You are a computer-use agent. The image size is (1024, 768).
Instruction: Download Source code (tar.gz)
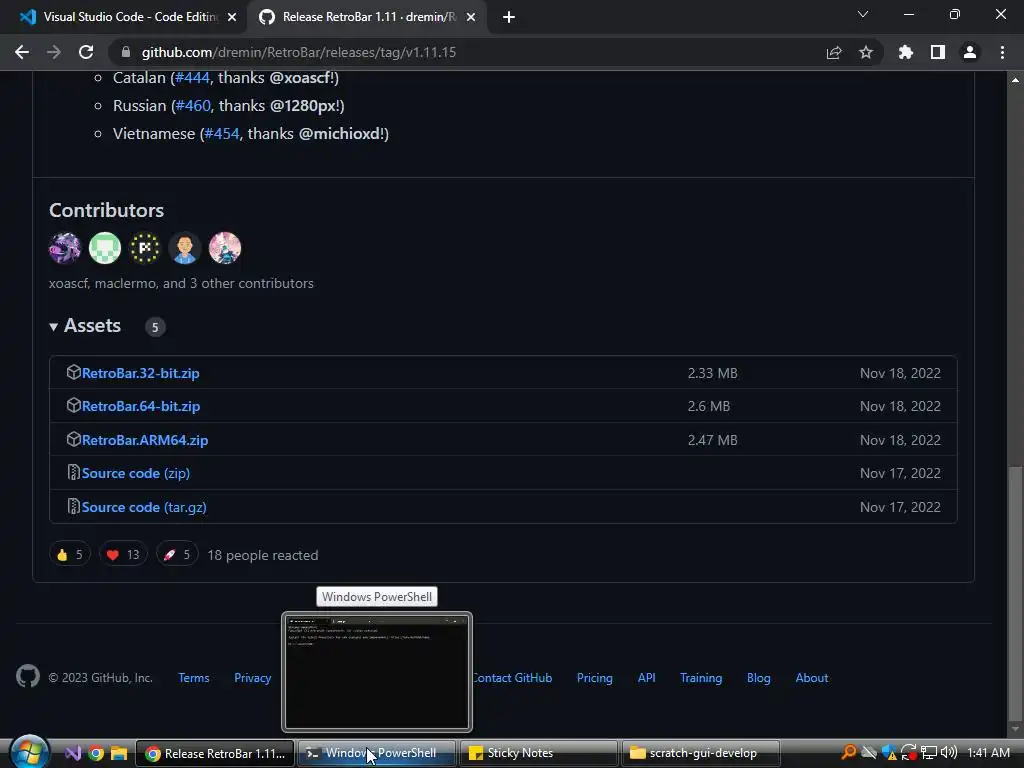[144, 507]
